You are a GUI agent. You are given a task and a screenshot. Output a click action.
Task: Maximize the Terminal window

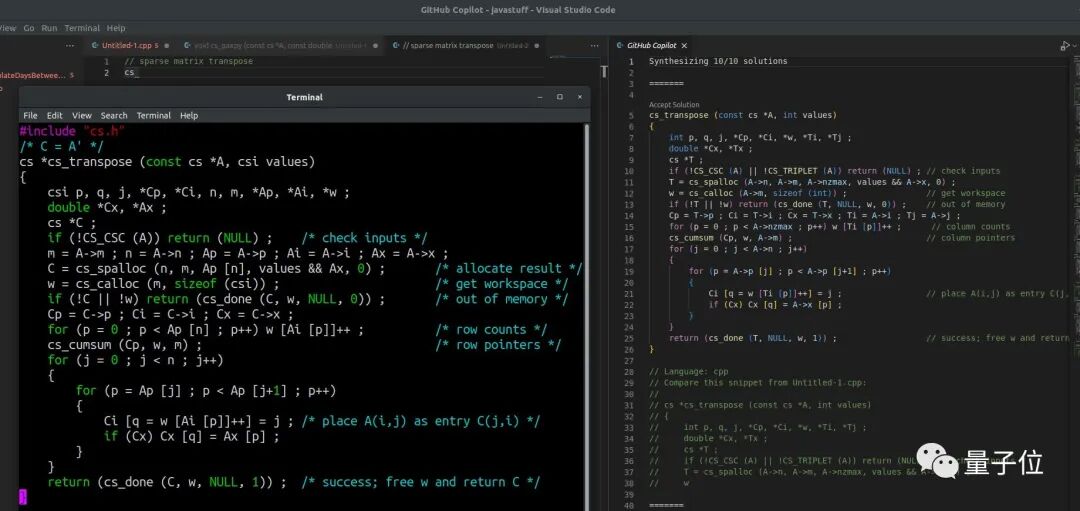click(560, 97)
